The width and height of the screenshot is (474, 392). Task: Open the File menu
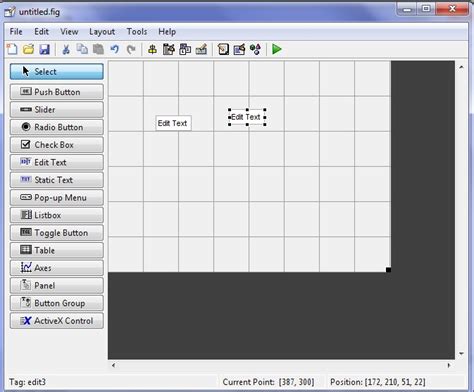[16, 32]
